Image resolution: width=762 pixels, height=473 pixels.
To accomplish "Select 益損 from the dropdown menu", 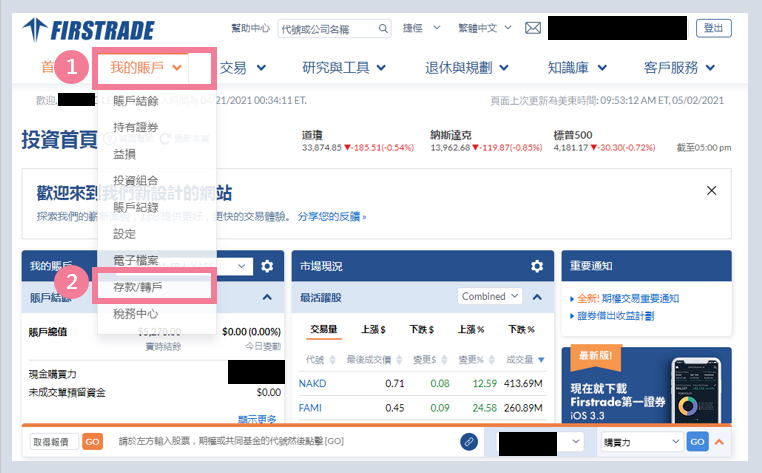I will click(124, 154).
